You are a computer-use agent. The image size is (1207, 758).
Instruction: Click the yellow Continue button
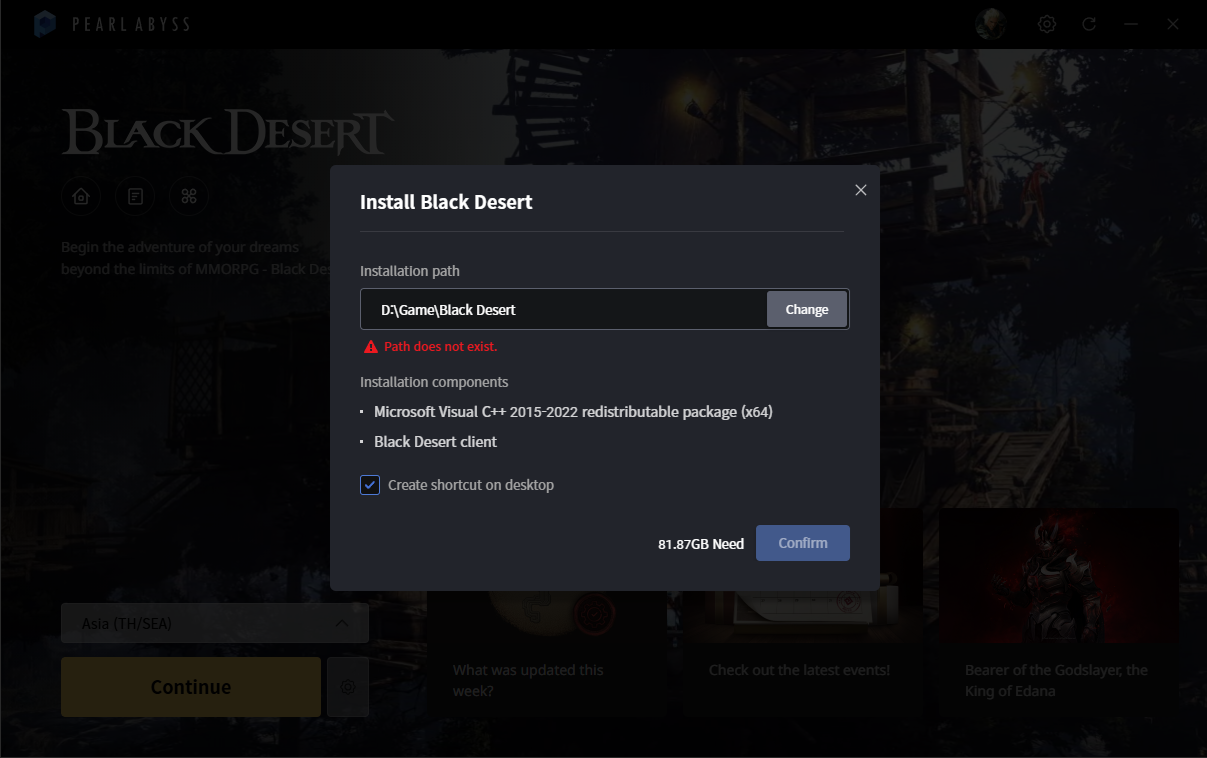pyautogui.click(x=191, y=687)
